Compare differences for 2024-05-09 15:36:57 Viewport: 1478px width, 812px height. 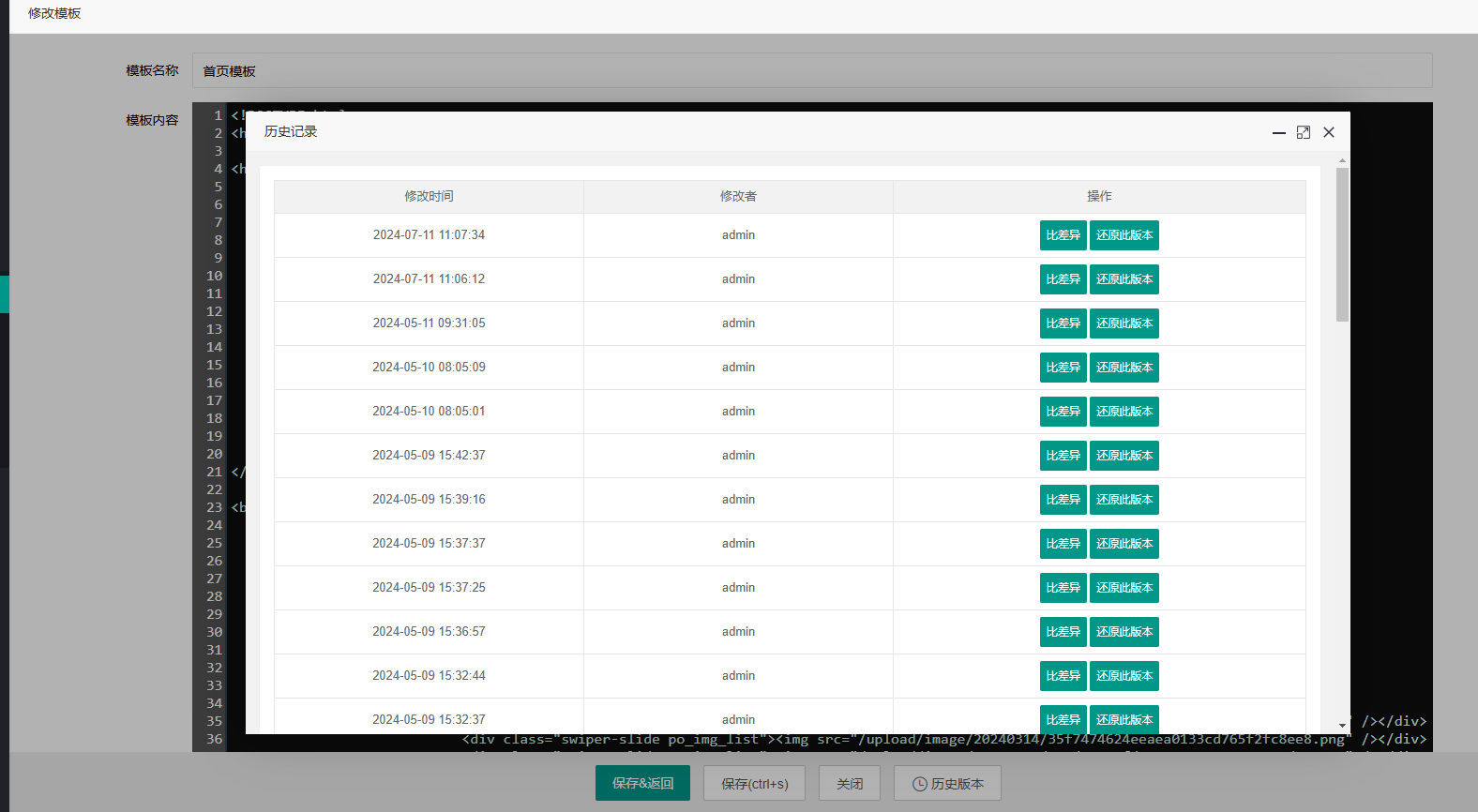(x=1063, y=632)
